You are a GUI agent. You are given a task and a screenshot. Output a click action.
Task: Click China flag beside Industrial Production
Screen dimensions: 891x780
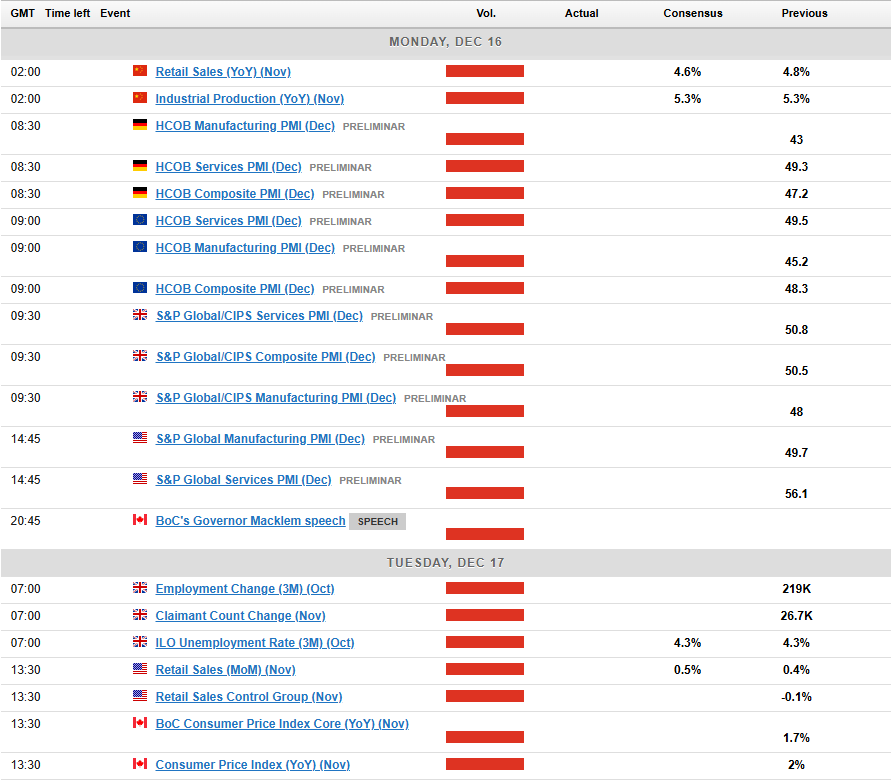tap(140, 98)
